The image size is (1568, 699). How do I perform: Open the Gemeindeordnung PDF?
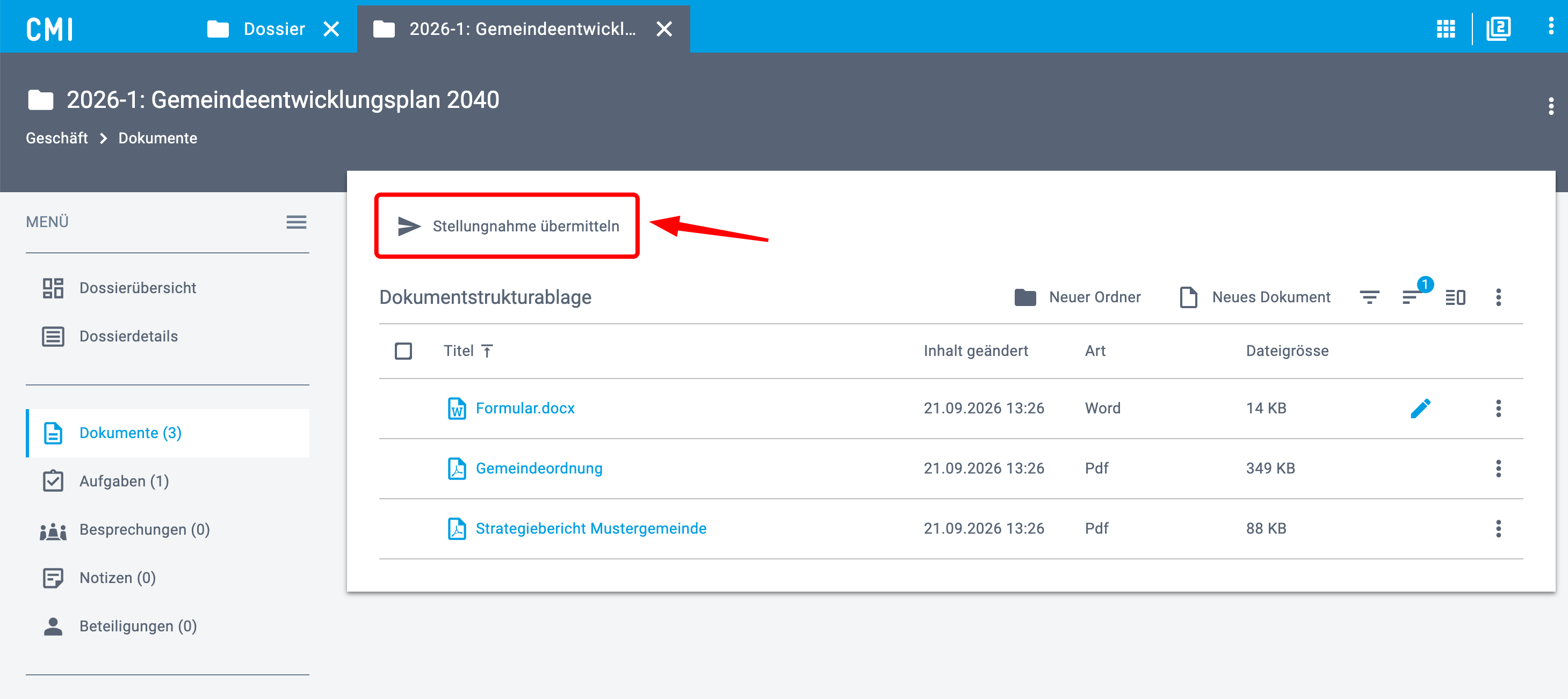(539, 469)
